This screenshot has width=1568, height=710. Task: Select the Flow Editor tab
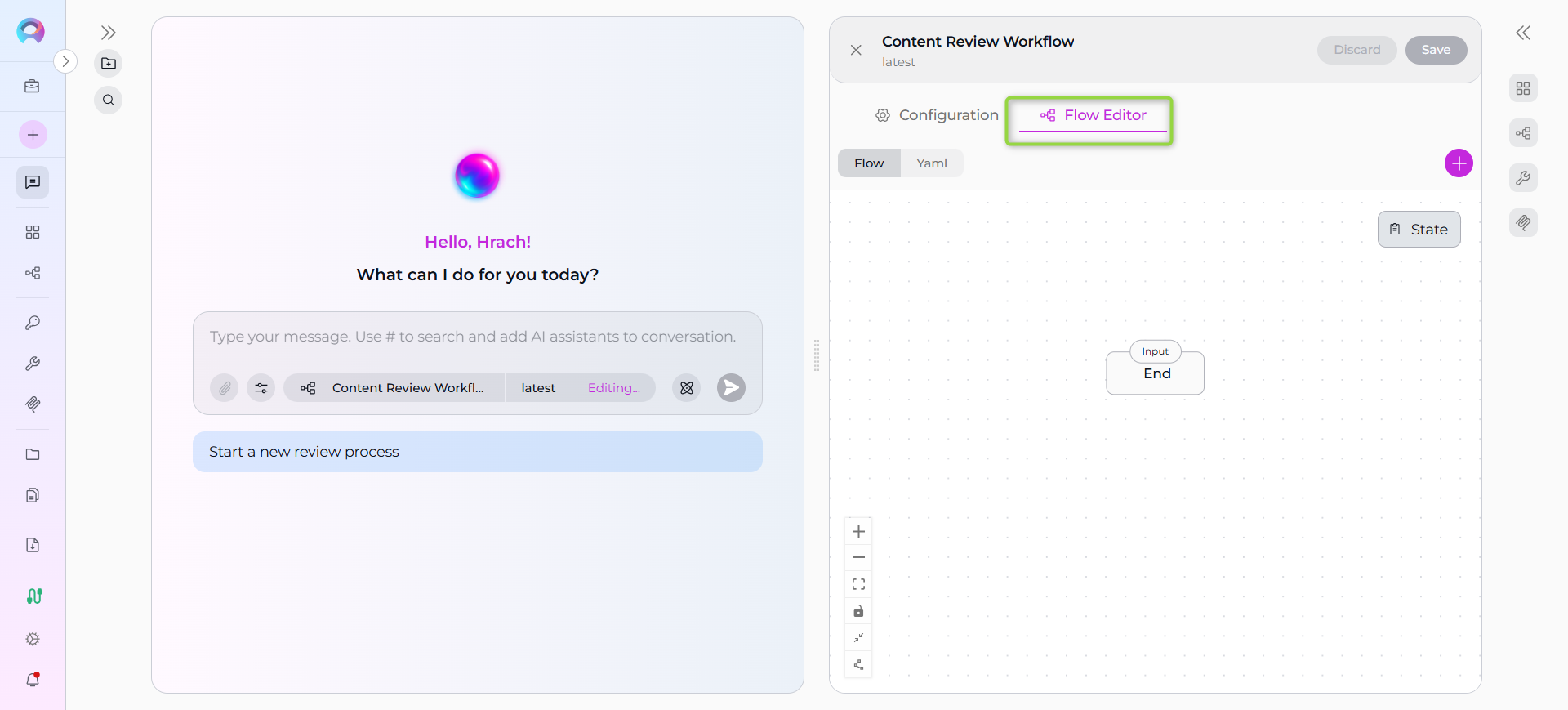pos(1093,115)
